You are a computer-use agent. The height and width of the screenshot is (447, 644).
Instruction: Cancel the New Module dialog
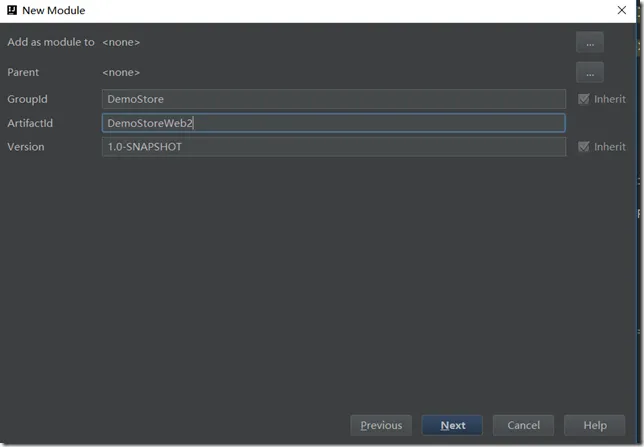(523, 425)
